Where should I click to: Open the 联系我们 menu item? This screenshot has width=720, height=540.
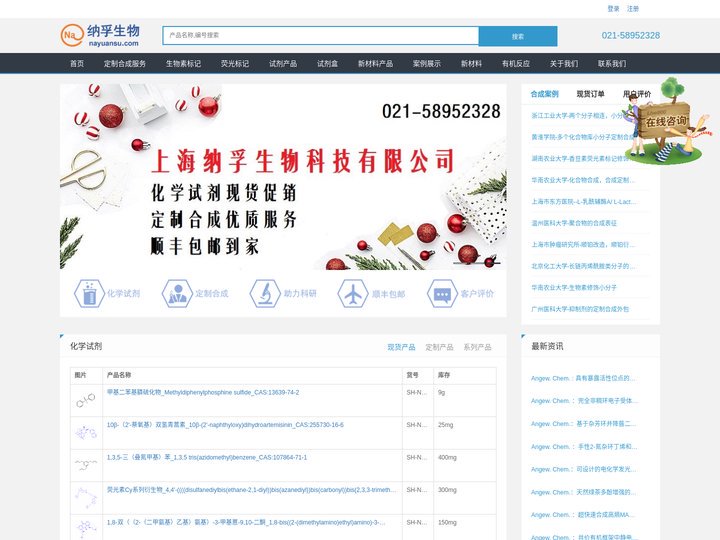tap(612, 64)
